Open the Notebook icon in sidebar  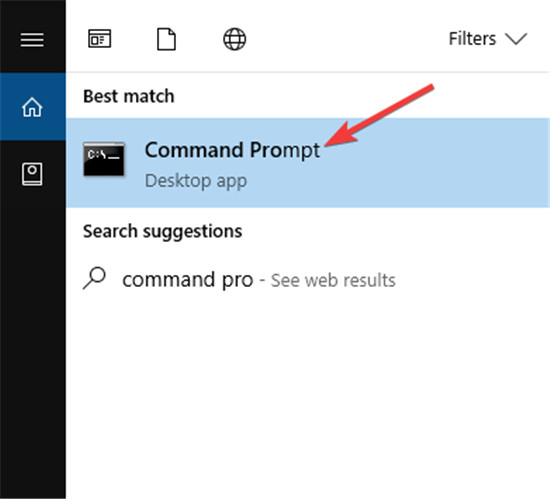pyautogui.click(x=32, y=174)
